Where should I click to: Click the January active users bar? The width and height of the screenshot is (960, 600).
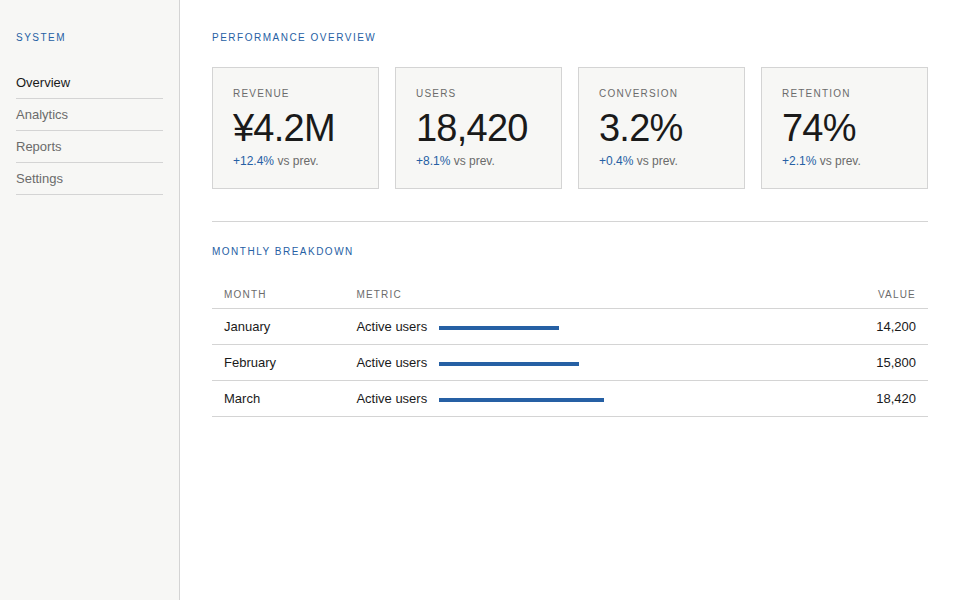[x=499, y=328]
